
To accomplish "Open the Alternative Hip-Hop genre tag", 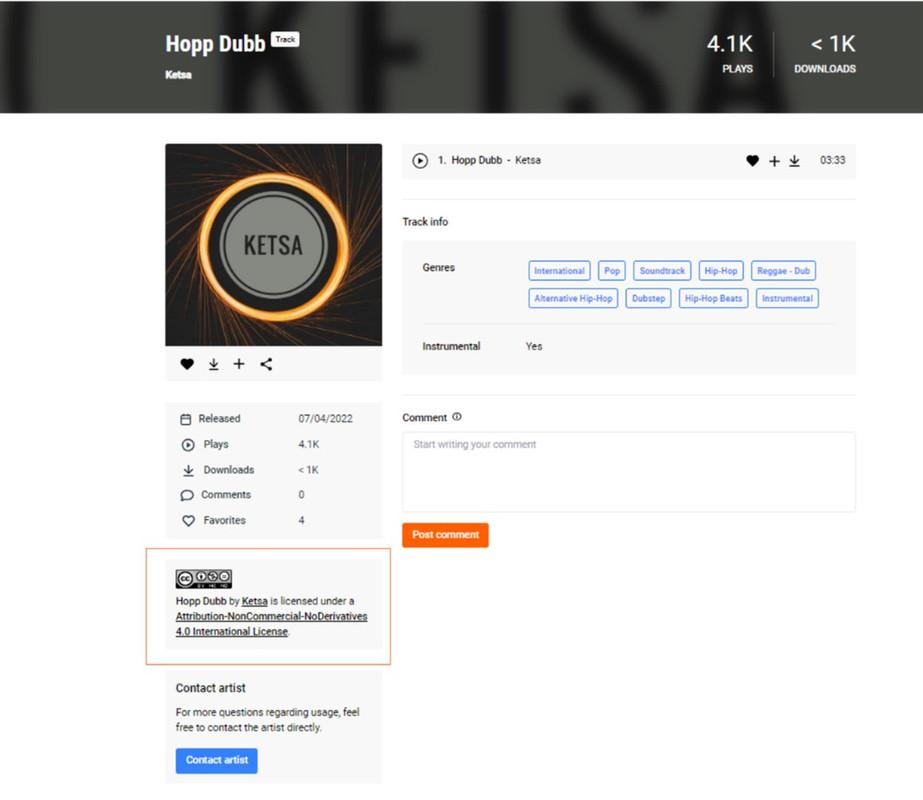I will pyautogui.click(x=573, y=298).
